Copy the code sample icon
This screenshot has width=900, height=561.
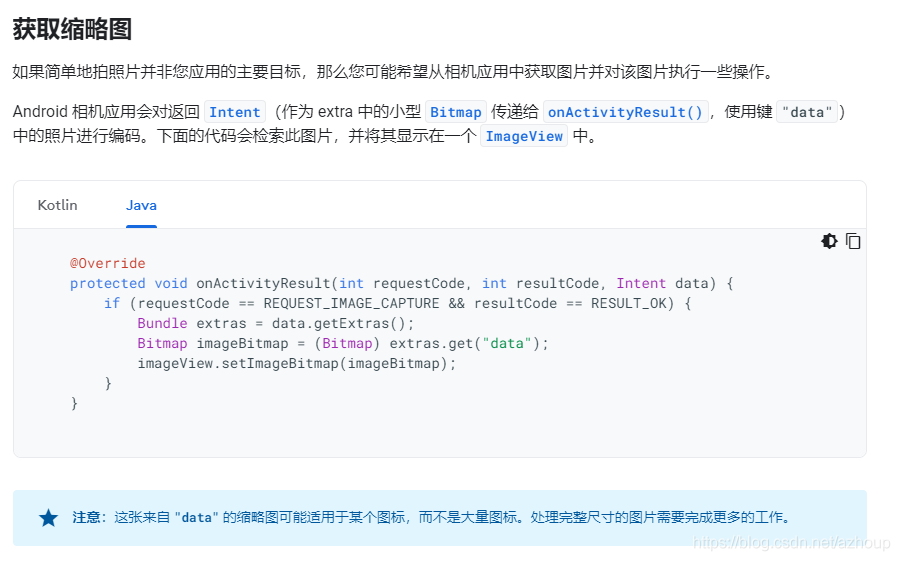click(x=853, y=241)
